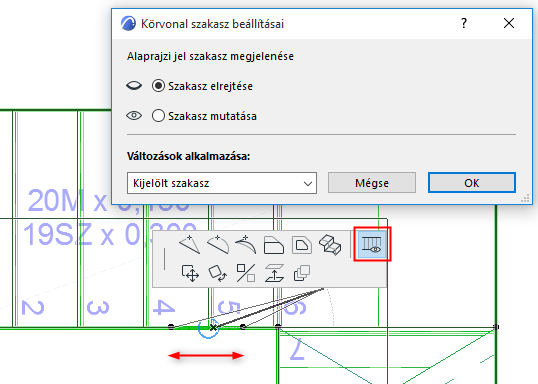Select the Szakasz elrejtése radio button
The image size is (538, 384).
[158, 86]
